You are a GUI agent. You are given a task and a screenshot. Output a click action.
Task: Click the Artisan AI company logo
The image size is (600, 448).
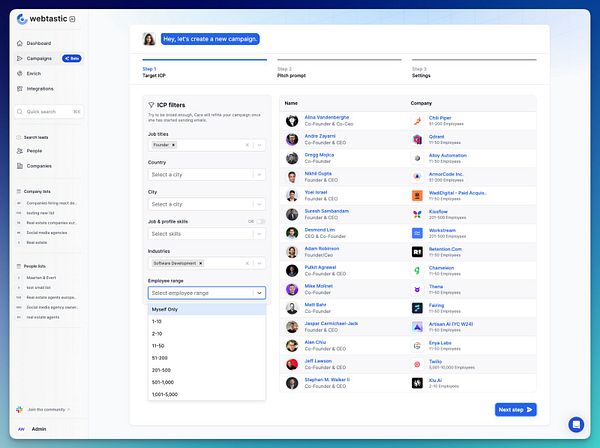(x=417, y=327)
